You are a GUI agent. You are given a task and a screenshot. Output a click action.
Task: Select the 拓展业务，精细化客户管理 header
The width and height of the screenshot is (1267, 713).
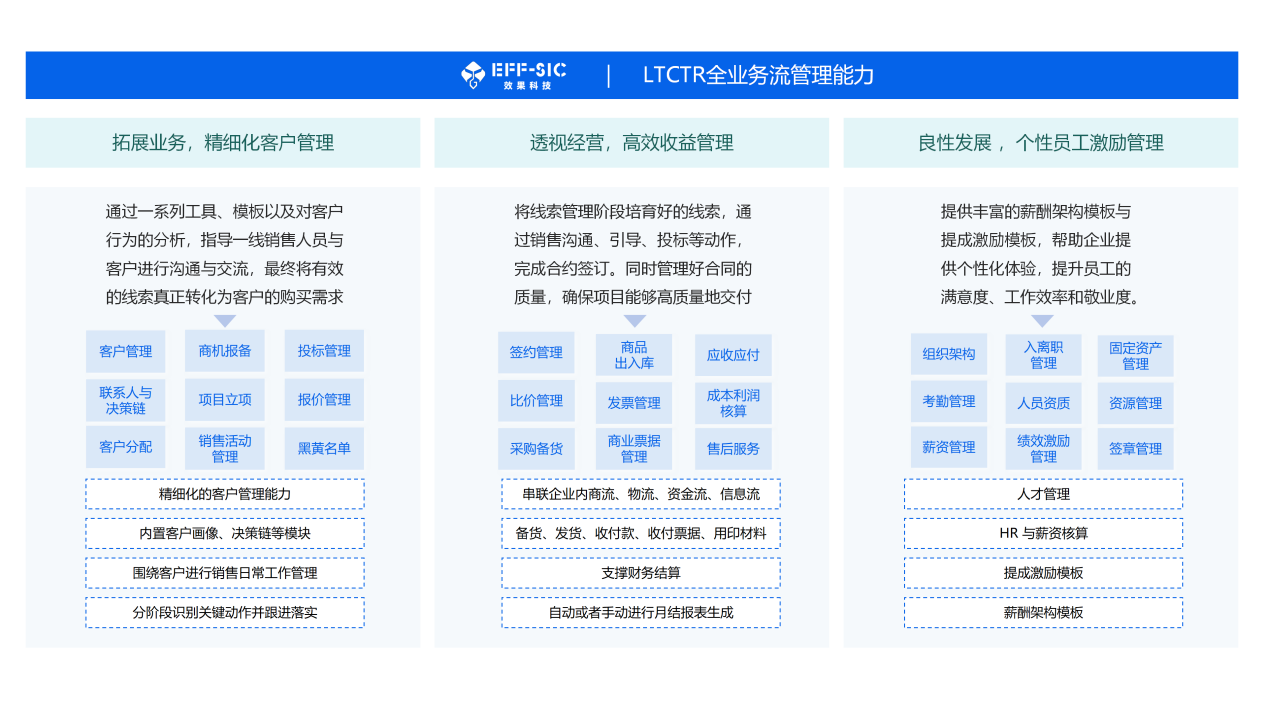pos(223,143)
